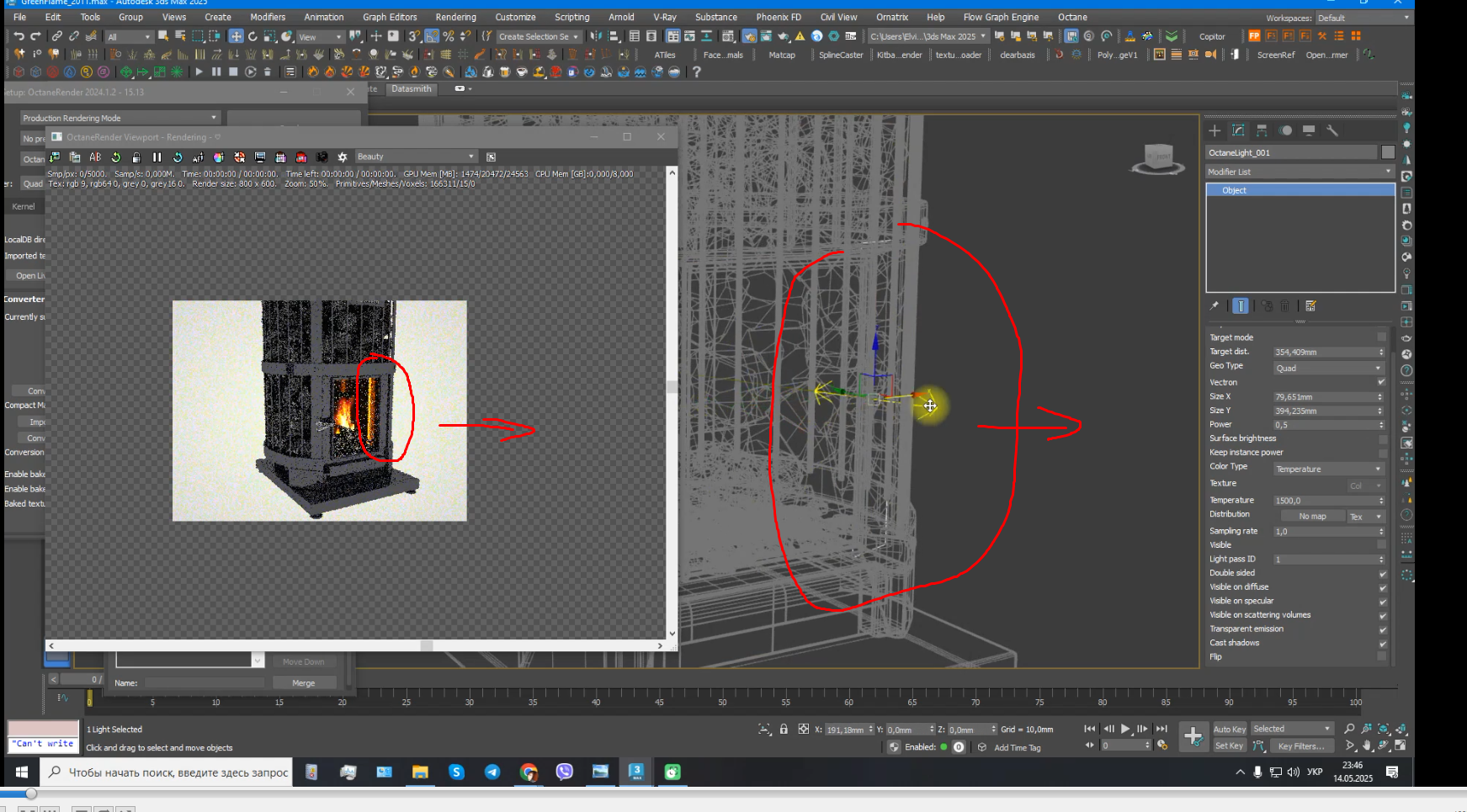Open the Modifier List dropdown
Image resolution: width=1467 pixels, height=812 pixels.
pos(1300,172)
